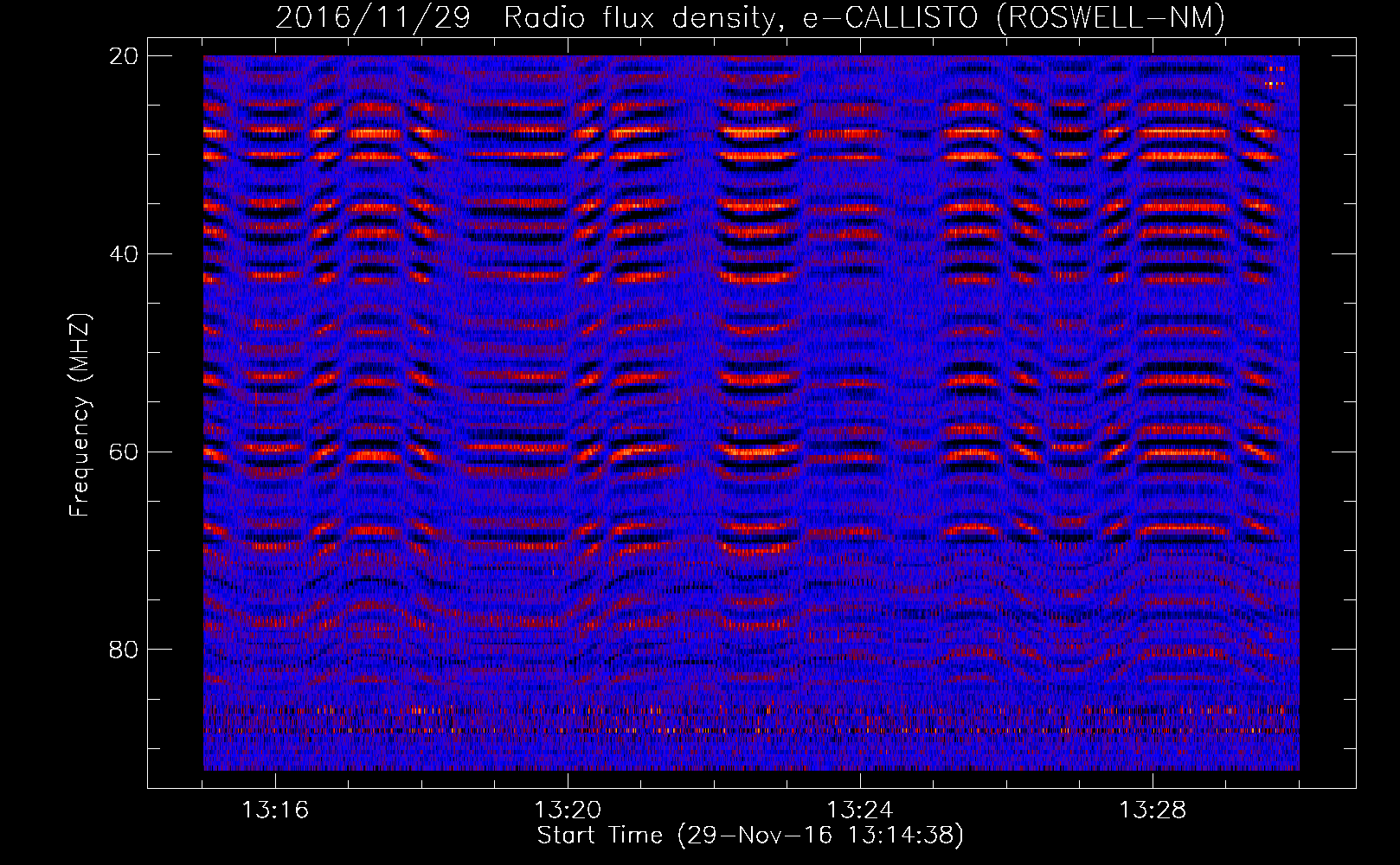The width and height of the screenshot is (1400, 865).
Task: Click the 80 frequency tick label
Action: [x=124, y=649]
